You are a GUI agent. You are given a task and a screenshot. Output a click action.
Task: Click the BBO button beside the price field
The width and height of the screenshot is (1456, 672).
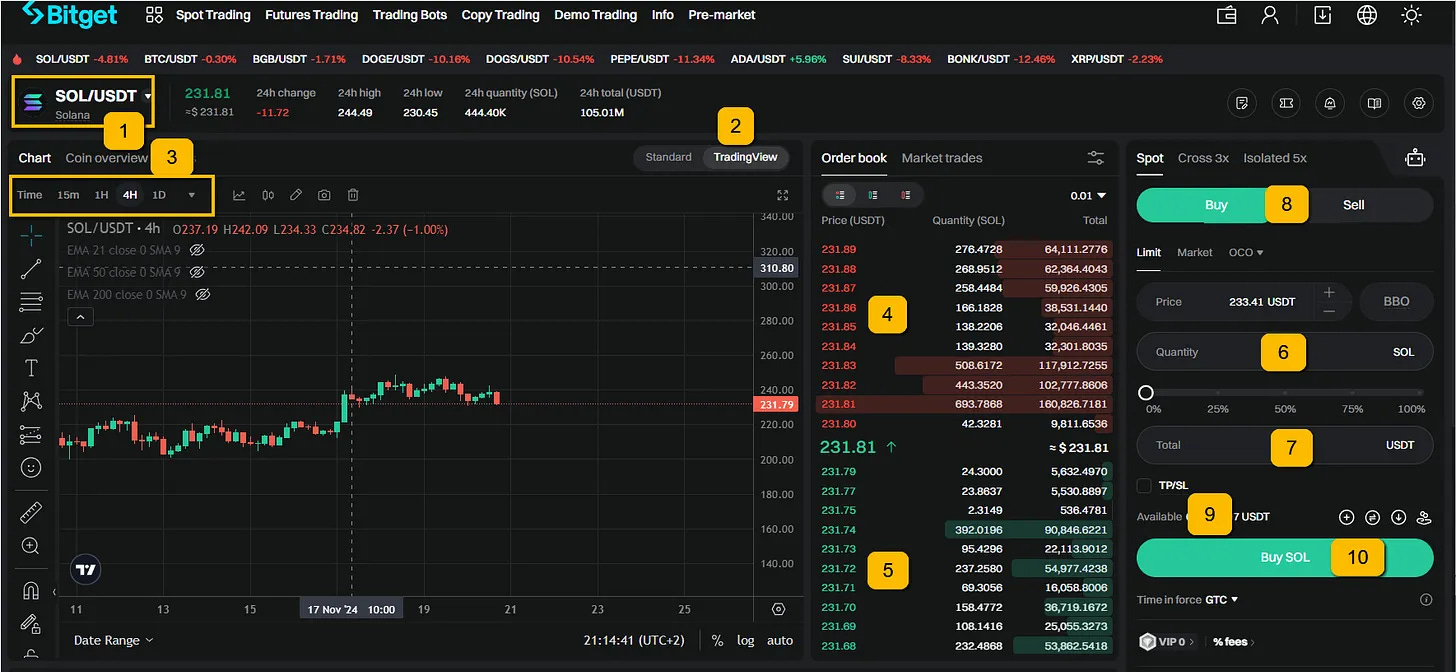pyautogui.click(x=1396, y=301)
